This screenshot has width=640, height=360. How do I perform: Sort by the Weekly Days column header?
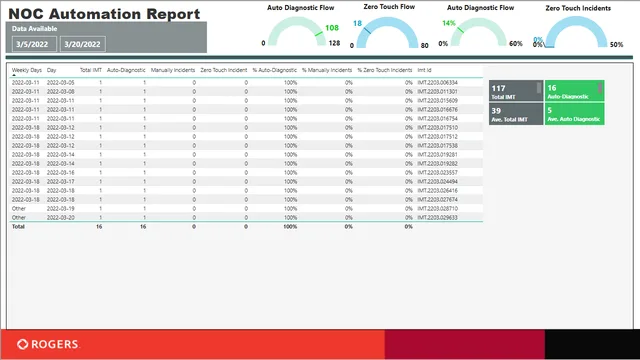[x=27, y=70]
